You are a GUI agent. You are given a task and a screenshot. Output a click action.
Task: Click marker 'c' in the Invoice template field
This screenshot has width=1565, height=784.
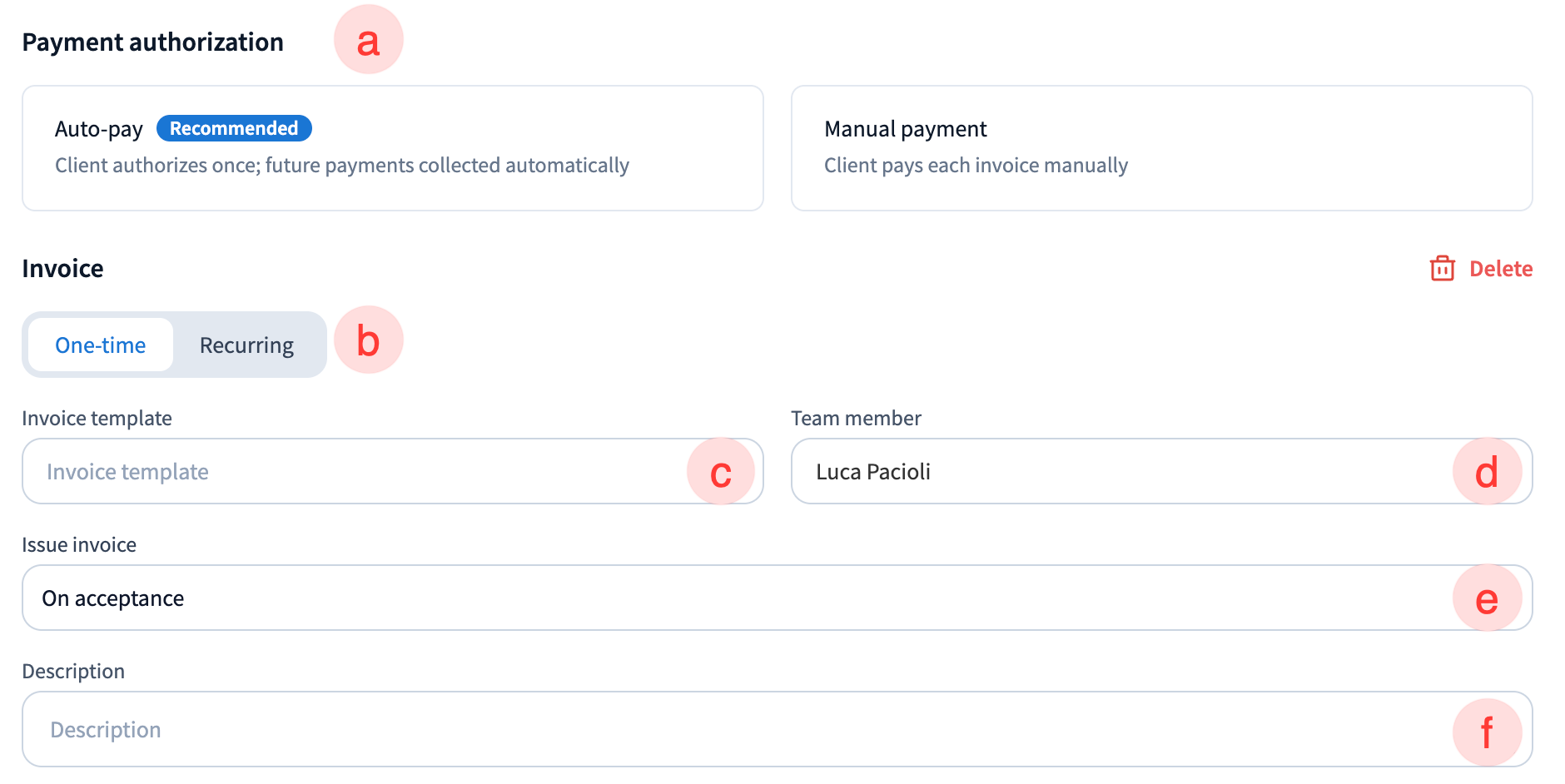721,472
